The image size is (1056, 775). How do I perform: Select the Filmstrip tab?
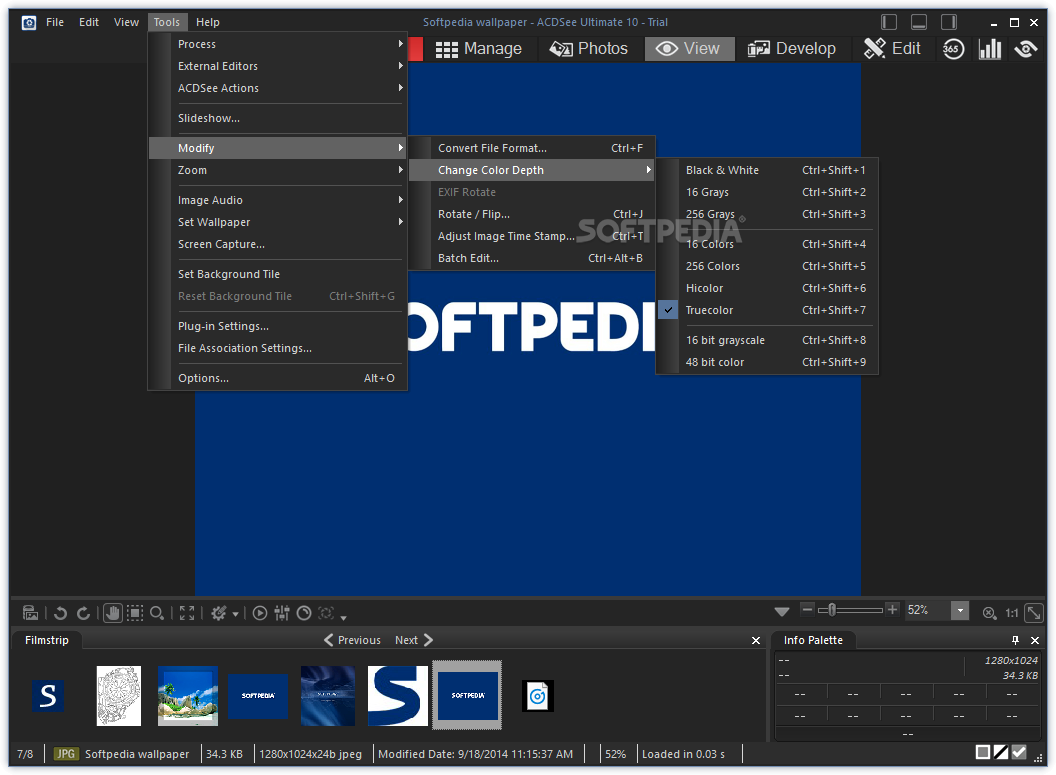tap(47, 640)
